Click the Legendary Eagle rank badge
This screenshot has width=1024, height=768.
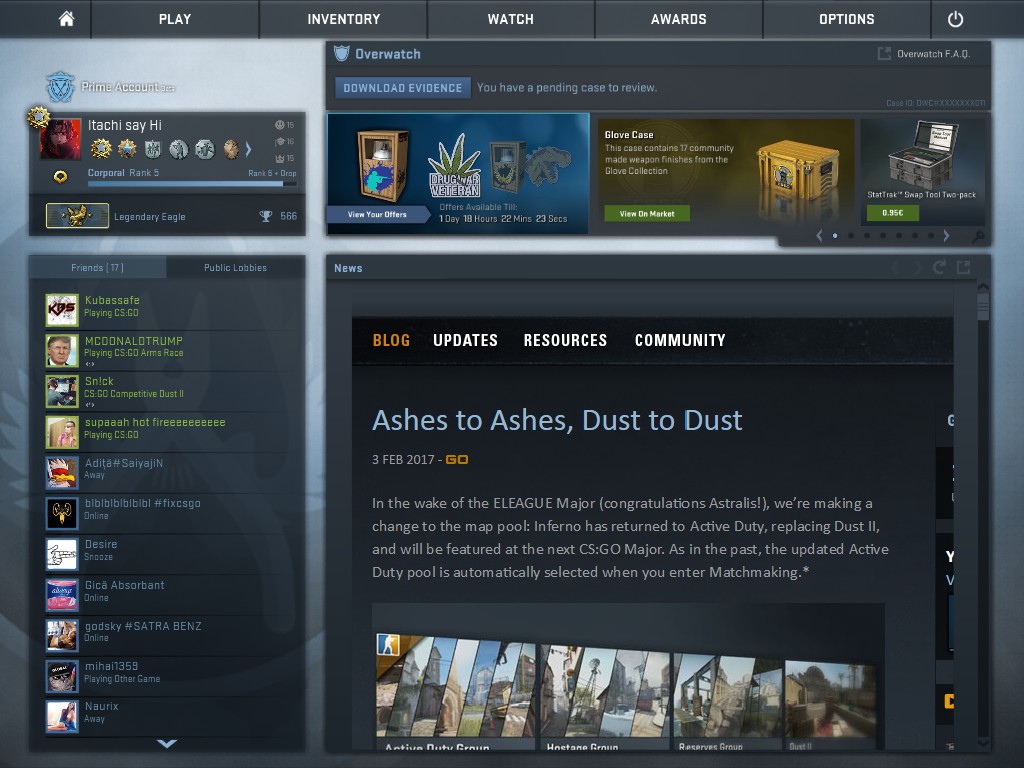click(x=77, y=216)
